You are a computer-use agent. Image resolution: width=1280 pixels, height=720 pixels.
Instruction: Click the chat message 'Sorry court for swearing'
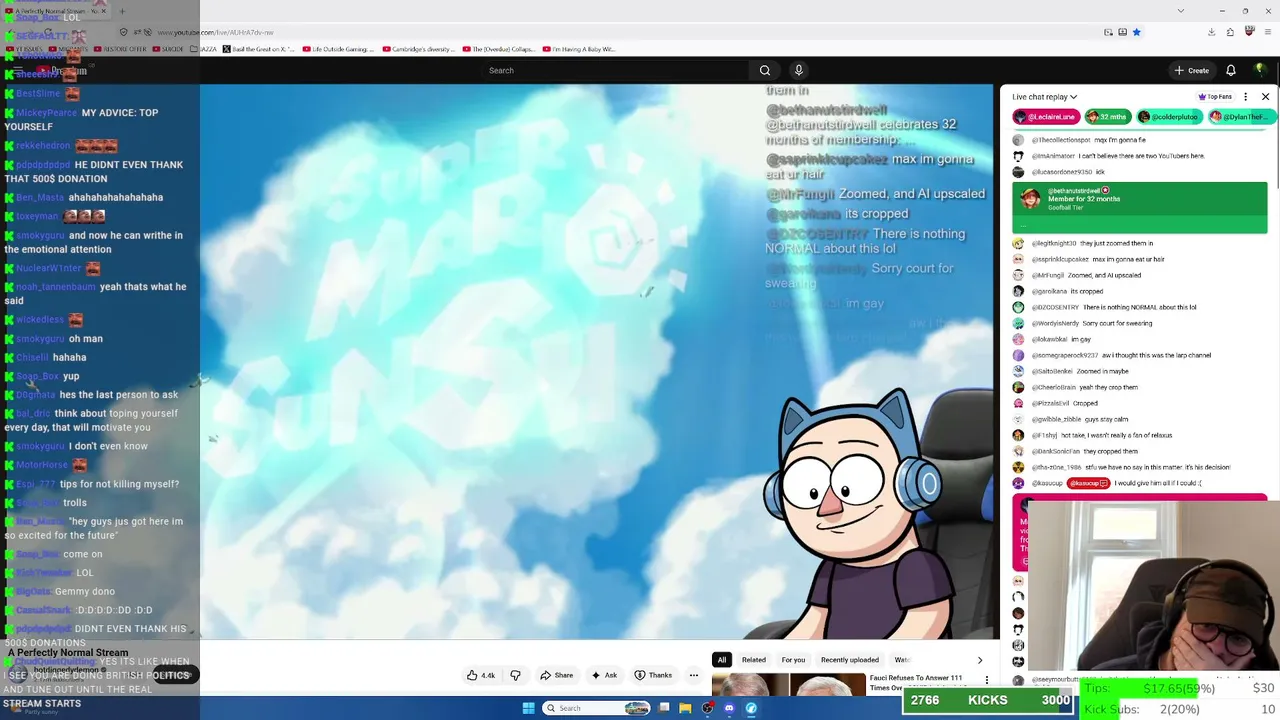point(1115,323)
